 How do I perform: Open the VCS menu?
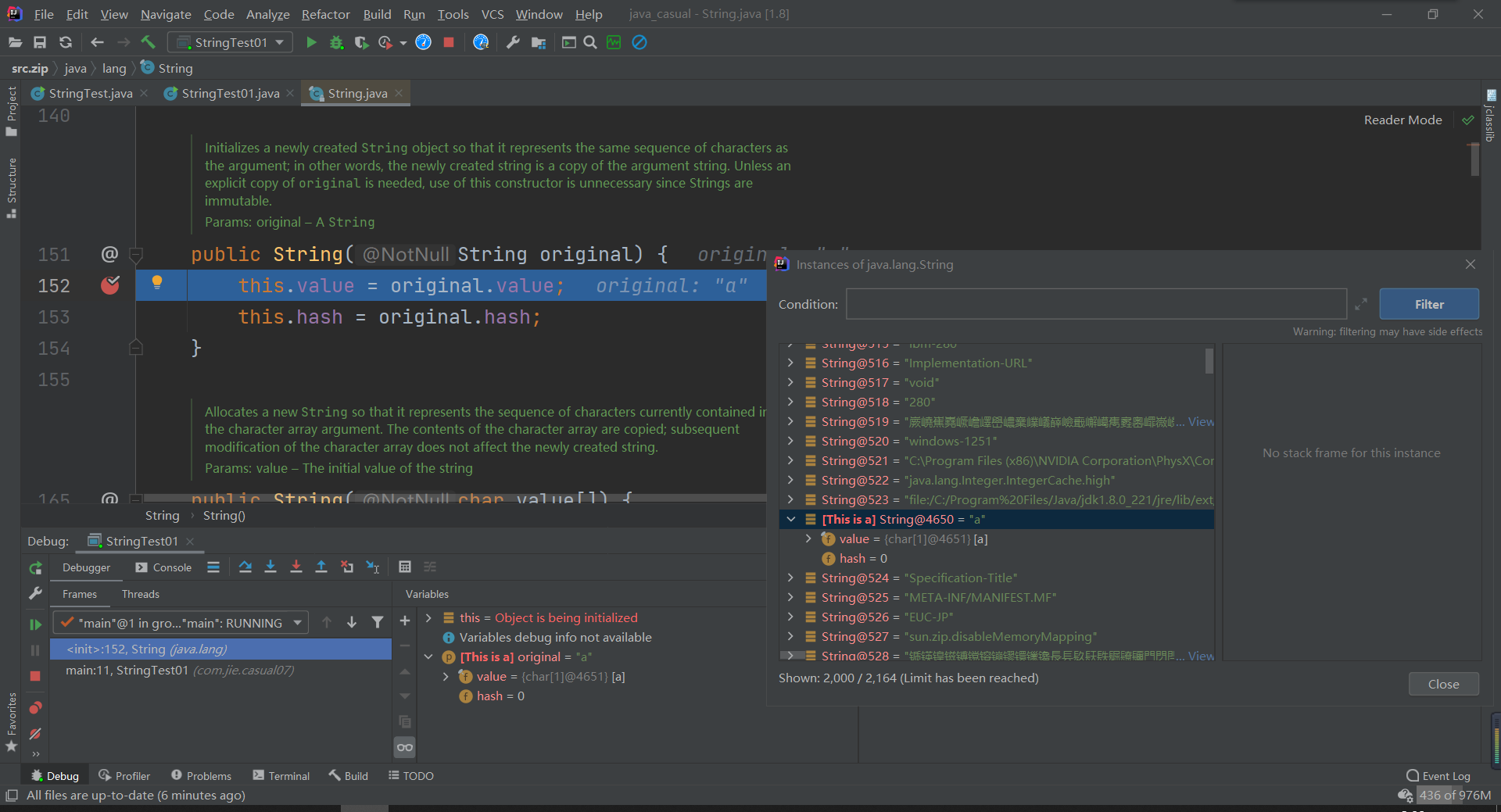point(493,14)
